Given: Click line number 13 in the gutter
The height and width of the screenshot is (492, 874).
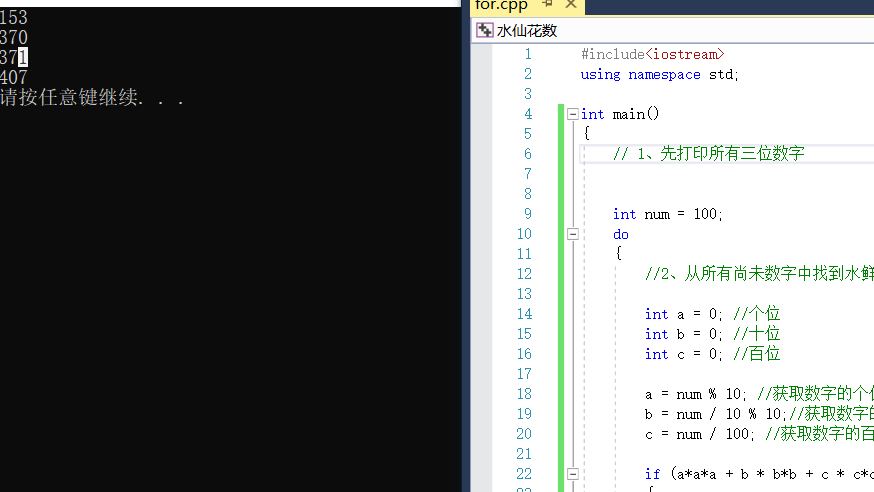Looking at the screenshot, I should coord(524,294).
